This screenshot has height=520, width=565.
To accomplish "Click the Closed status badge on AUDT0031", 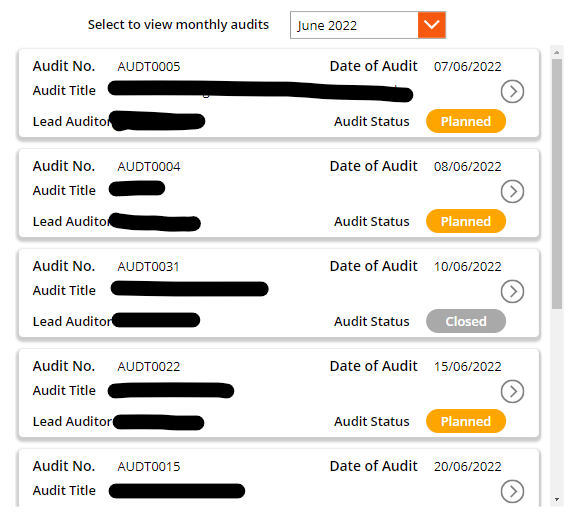I will click(x=466, y=321).
